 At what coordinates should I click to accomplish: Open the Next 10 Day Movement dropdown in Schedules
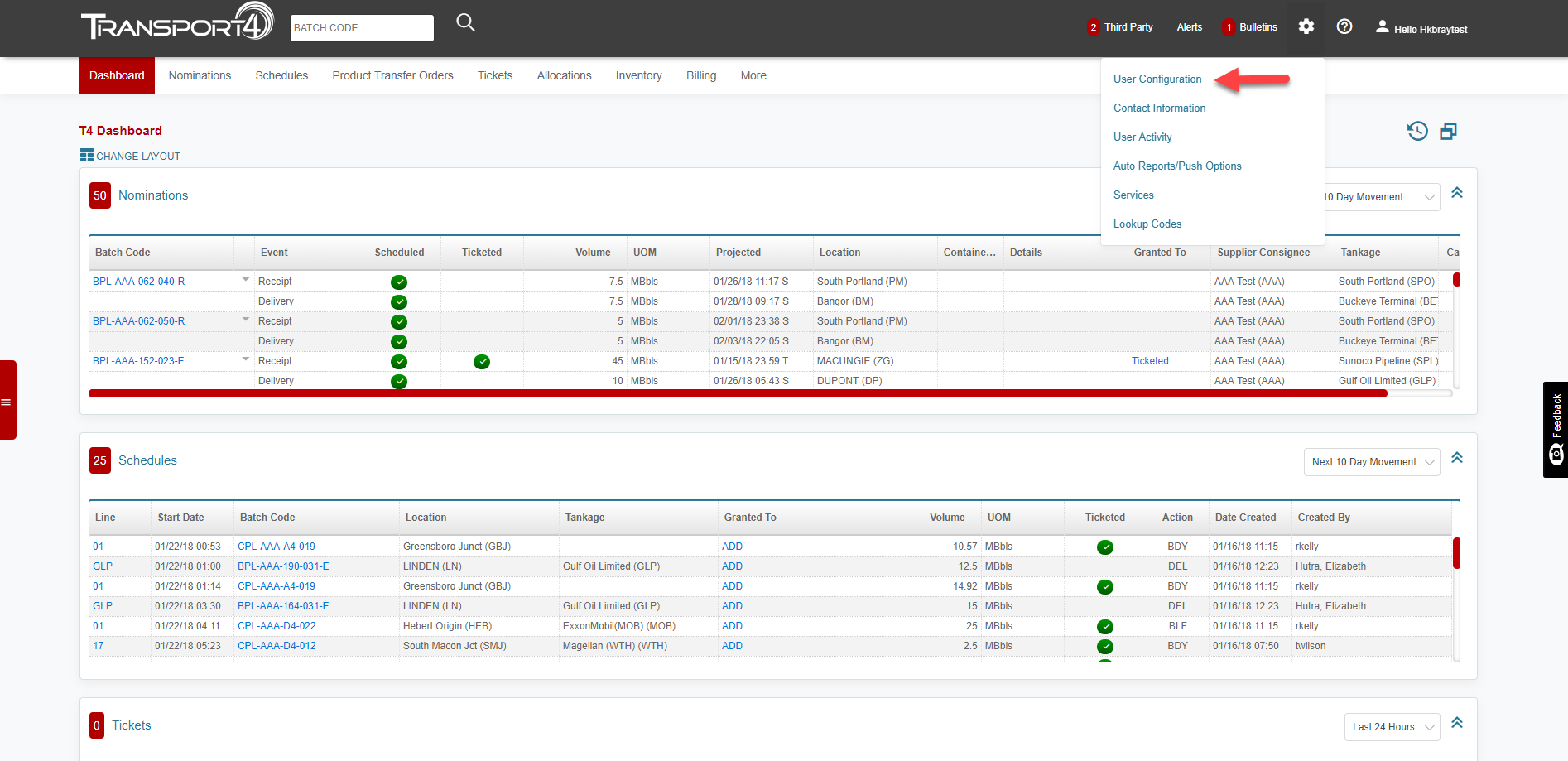point(1371,462)
